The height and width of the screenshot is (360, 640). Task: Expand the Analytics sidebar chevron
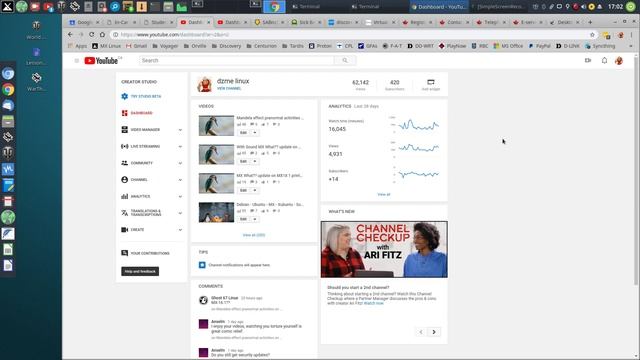click(180, 197)
